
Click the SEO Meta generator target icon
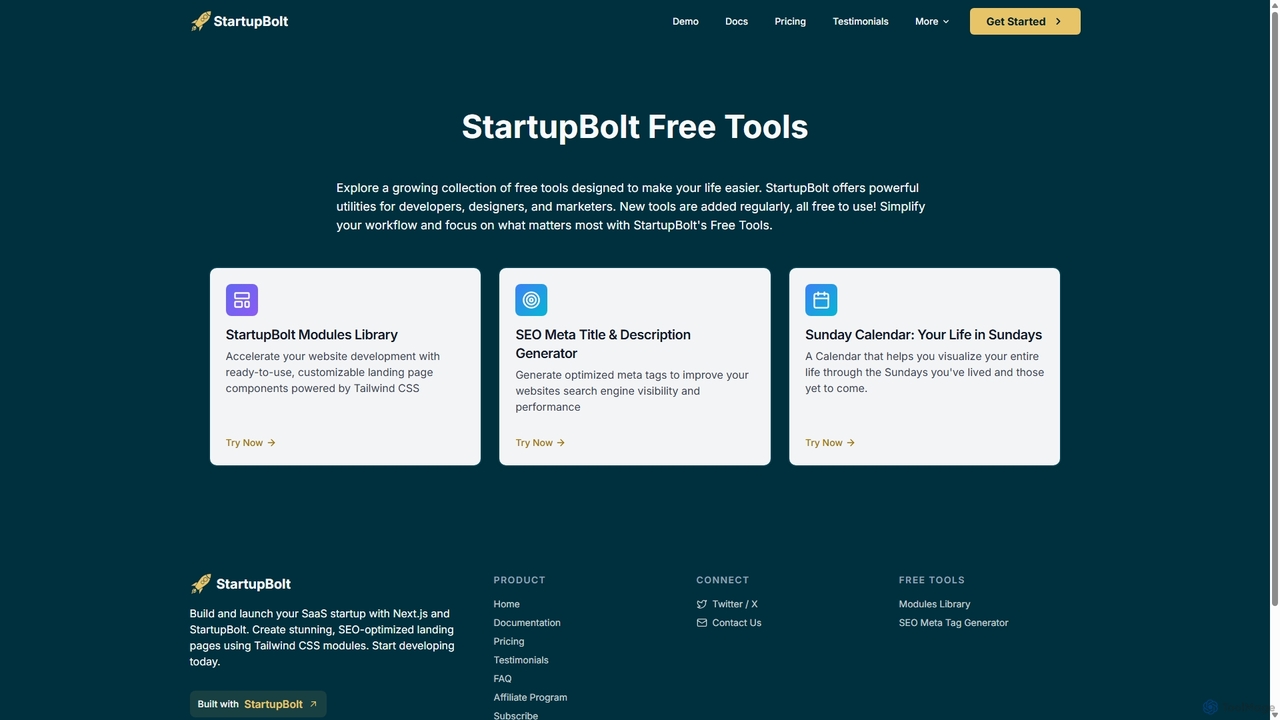coord(531,300)
